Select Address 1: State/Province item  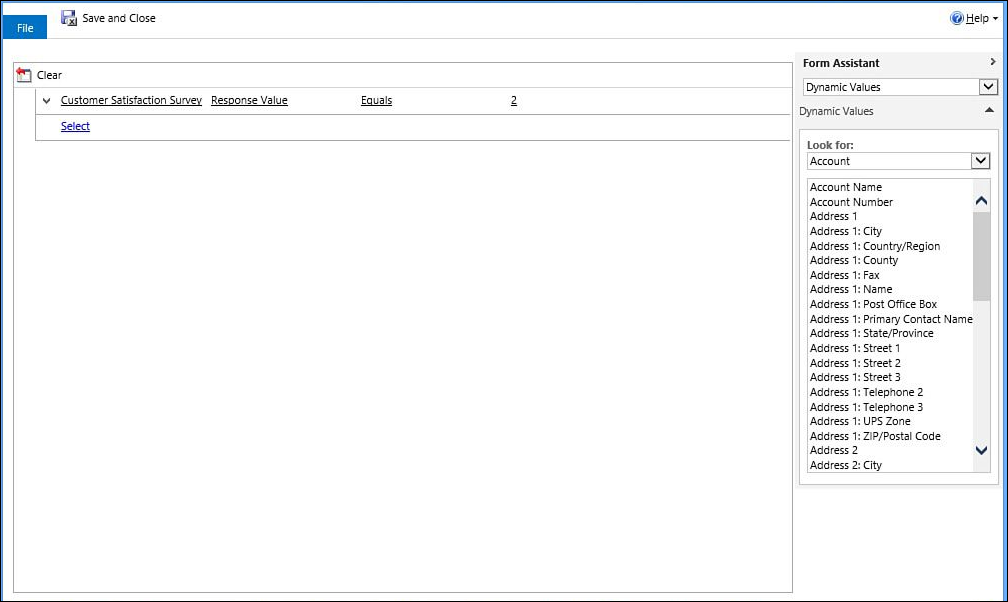click(x=871, y=333)
